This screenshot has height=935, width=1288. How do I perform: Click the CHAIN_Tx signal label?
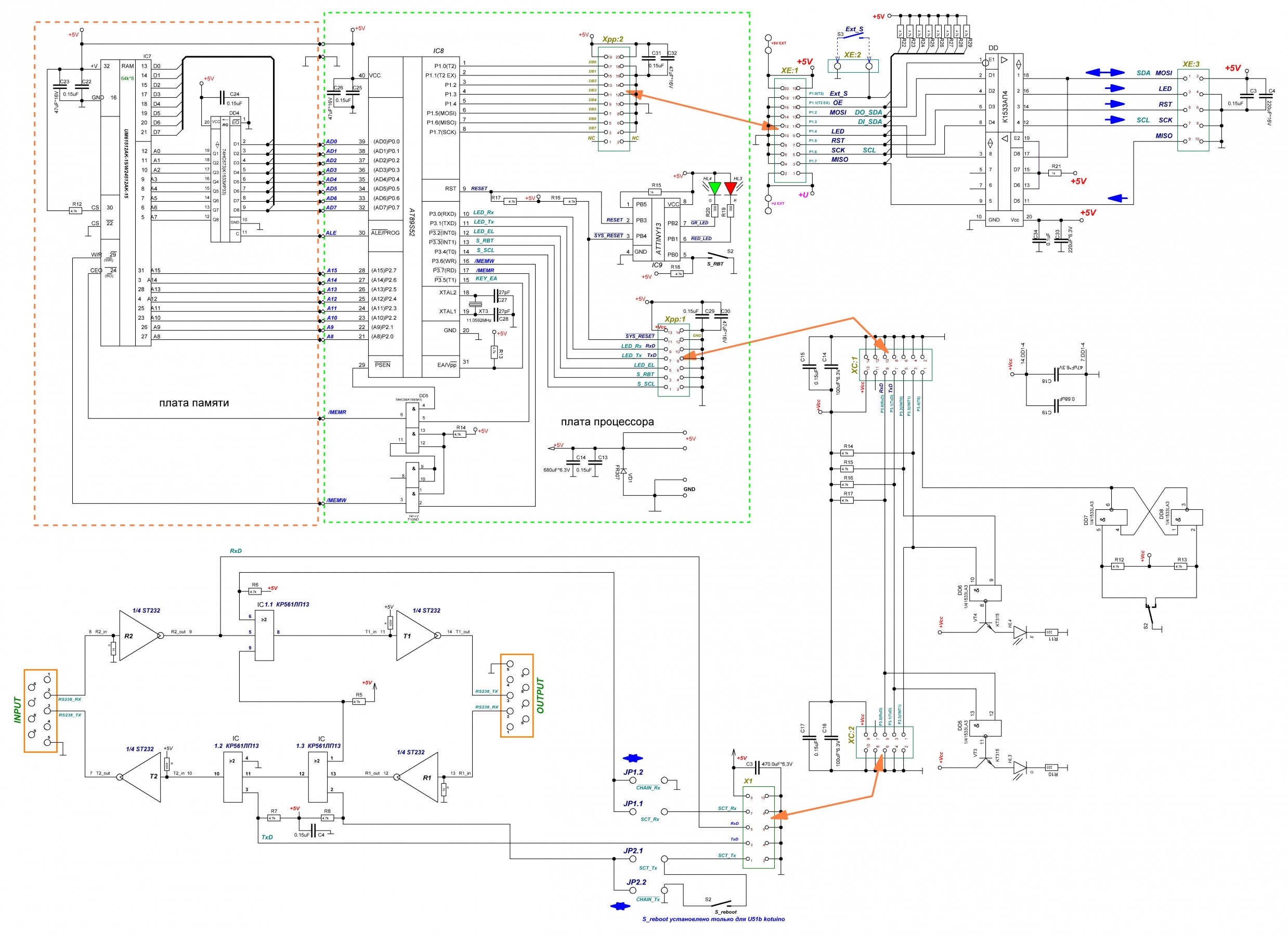[648, 899]
